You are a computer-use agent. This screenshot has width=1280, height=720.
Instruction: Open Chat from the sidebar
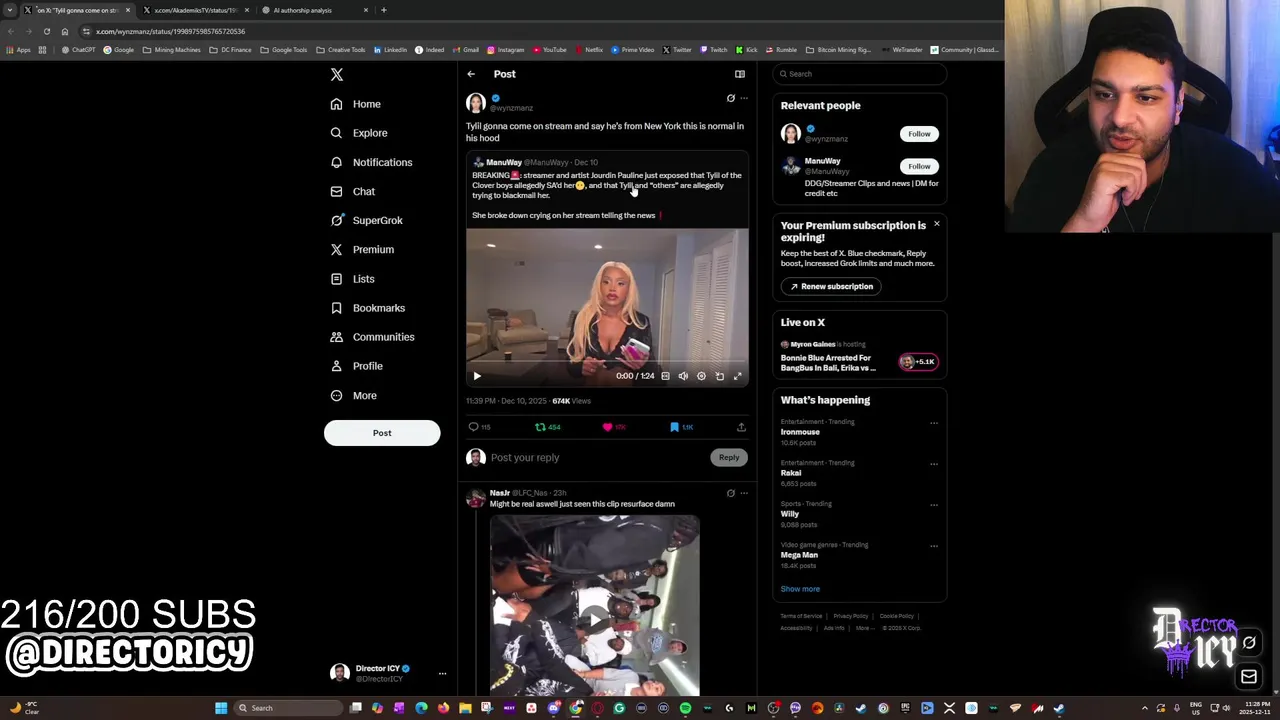pyautogui.click(x=353, y=191)
